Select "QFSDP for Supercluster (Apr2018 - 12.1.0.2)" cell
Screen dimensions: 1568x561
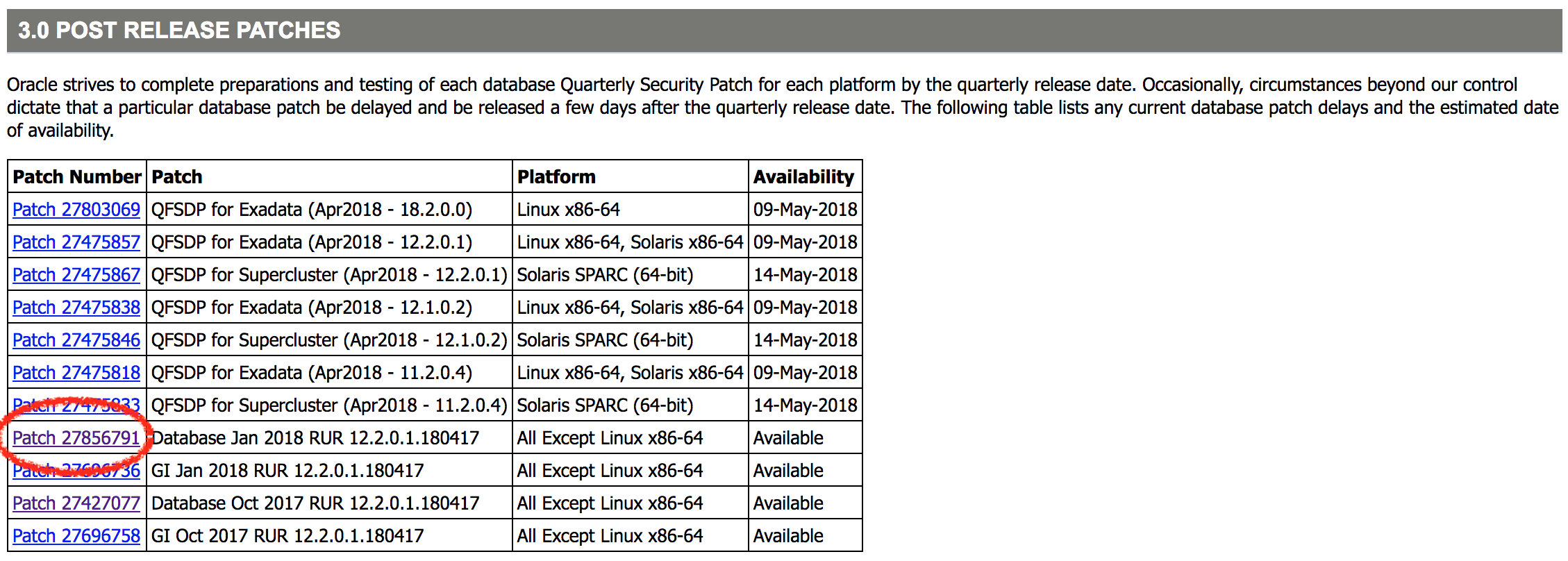pos(329,340)
